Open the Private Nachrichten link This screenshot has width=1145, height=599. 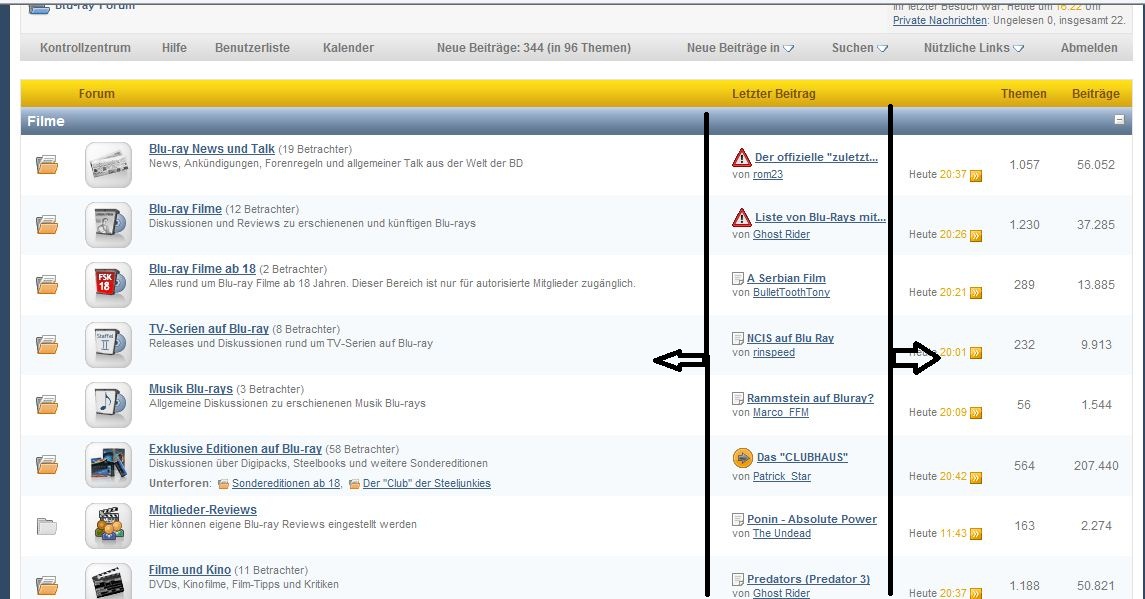pos(939,20)
